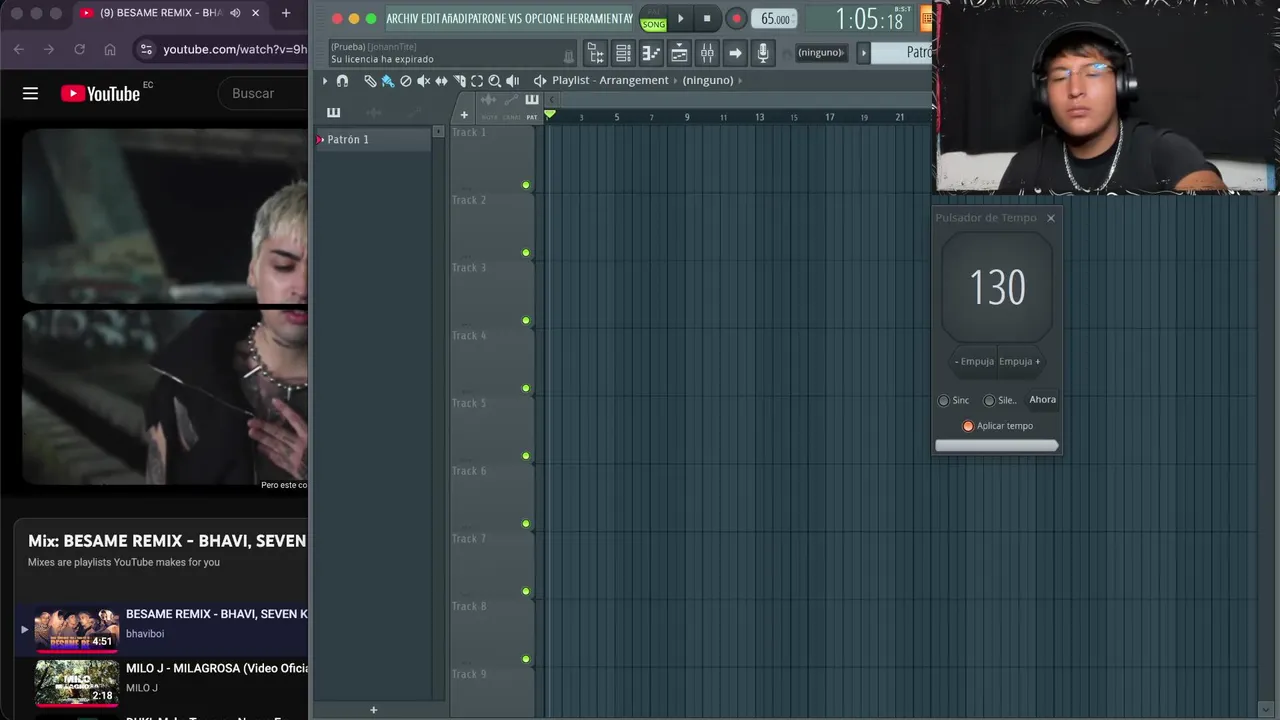The image size is (1280, 720).
Task: Click the progress bar under Aplicar tempo
Action: [x=996, y=446]
